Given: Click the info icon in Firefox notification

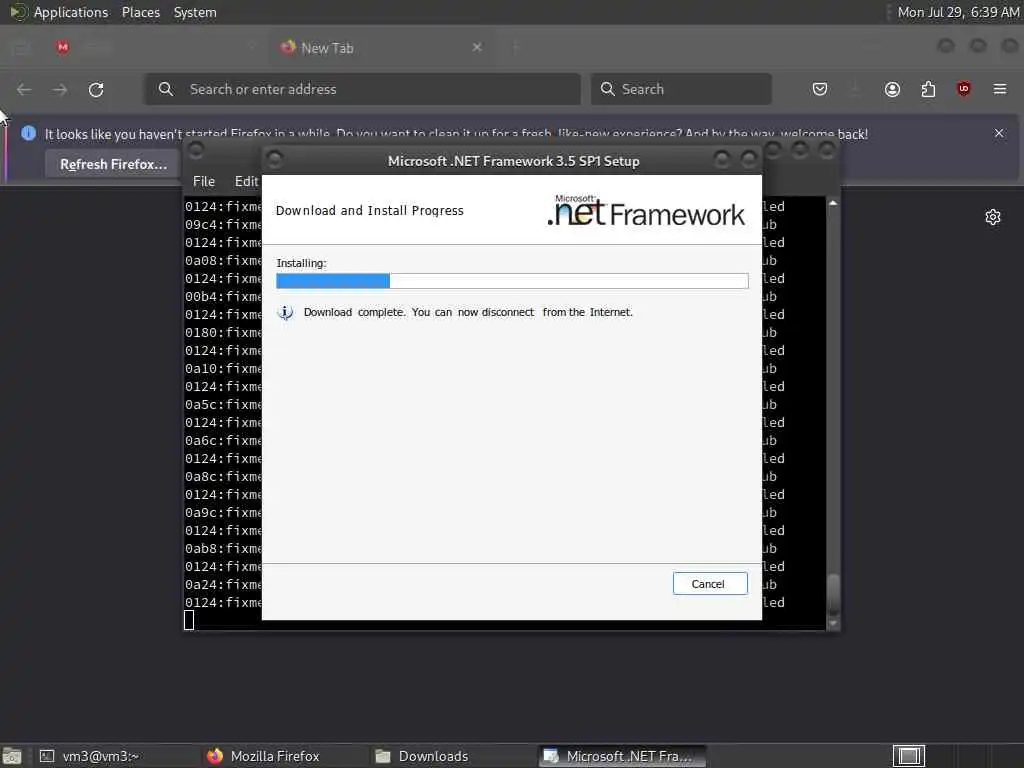Looking at the screenshot, I should pos(29,133).
